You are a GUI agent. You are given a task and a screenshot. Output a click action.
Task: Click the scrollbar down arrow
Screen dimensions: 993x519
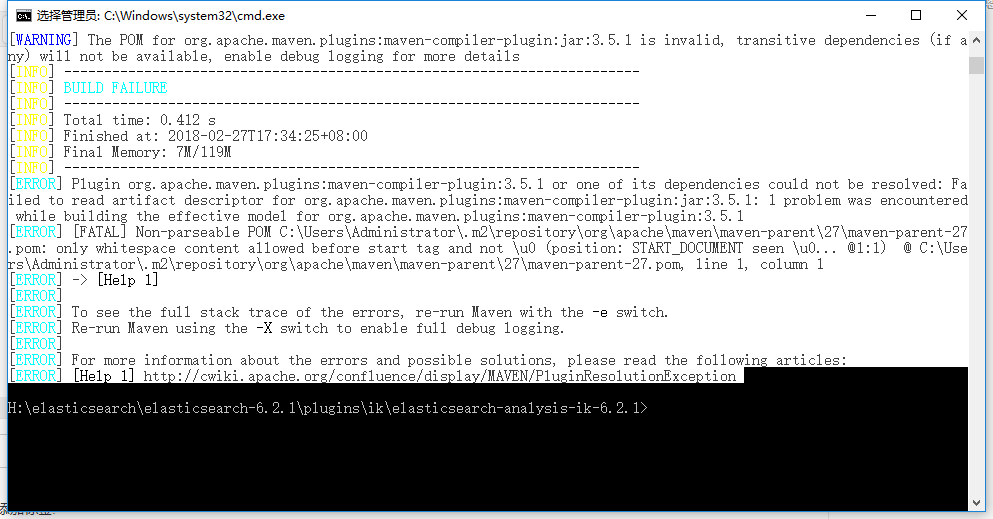[976, 503]
